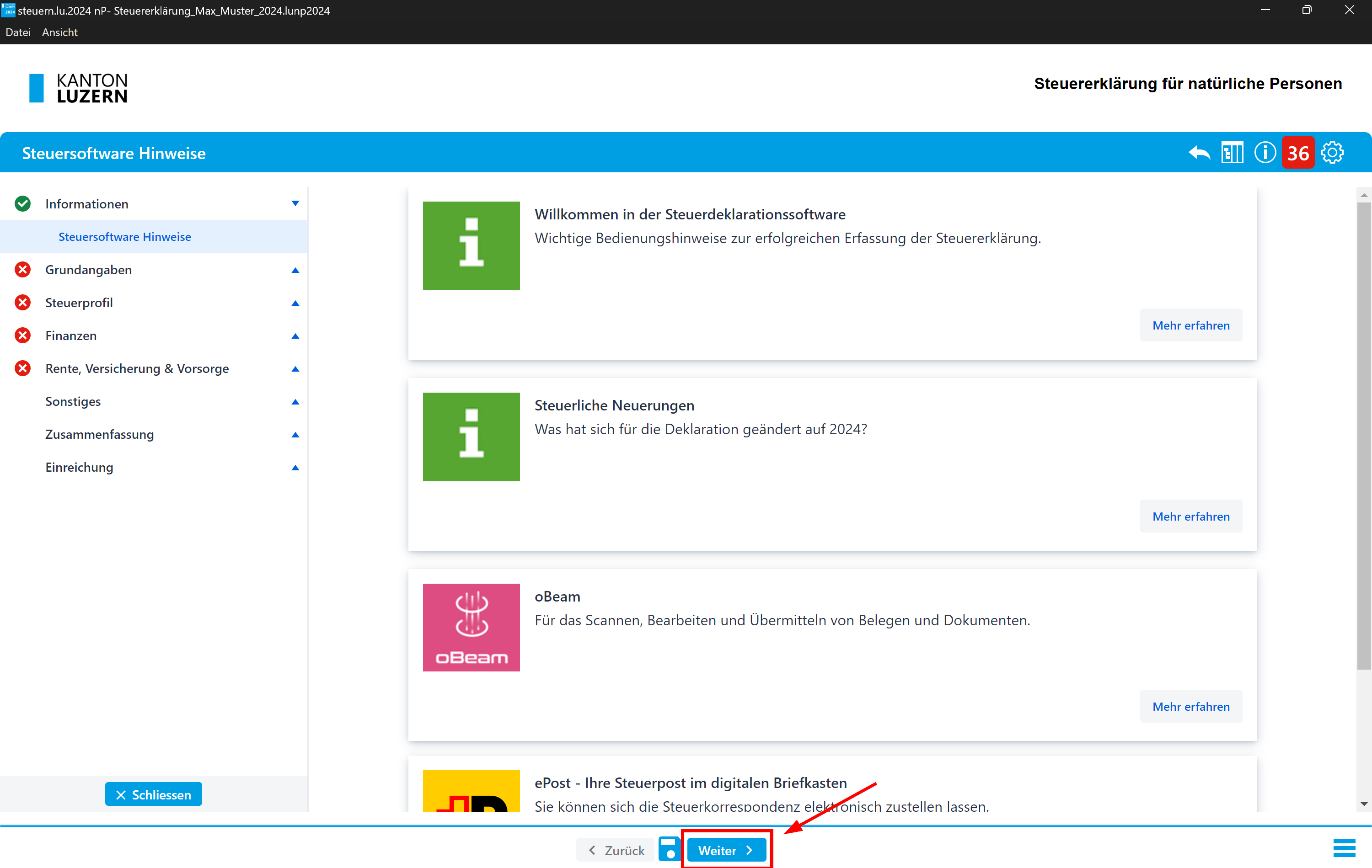Viewport: 1372px width, 868px height.
Task: Open the Datei menu
Action: pos(18,32)
